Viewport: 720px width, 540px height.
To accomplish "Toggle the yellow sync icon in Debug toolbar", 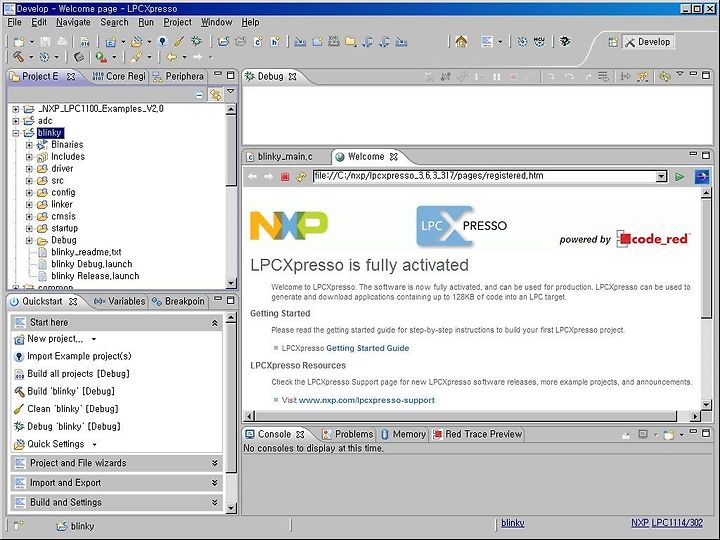I will pos(664,77).
